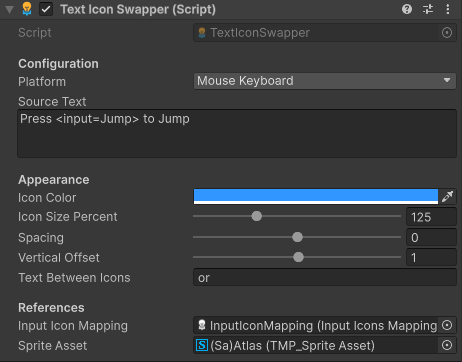Disable the Text Icon Swapper component checkbox

pyautogui.click(x=46, y=9)
